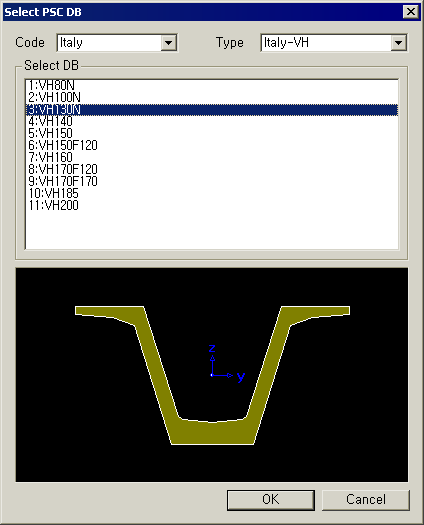Choose 5:VH150 section in list

[212, 134]
